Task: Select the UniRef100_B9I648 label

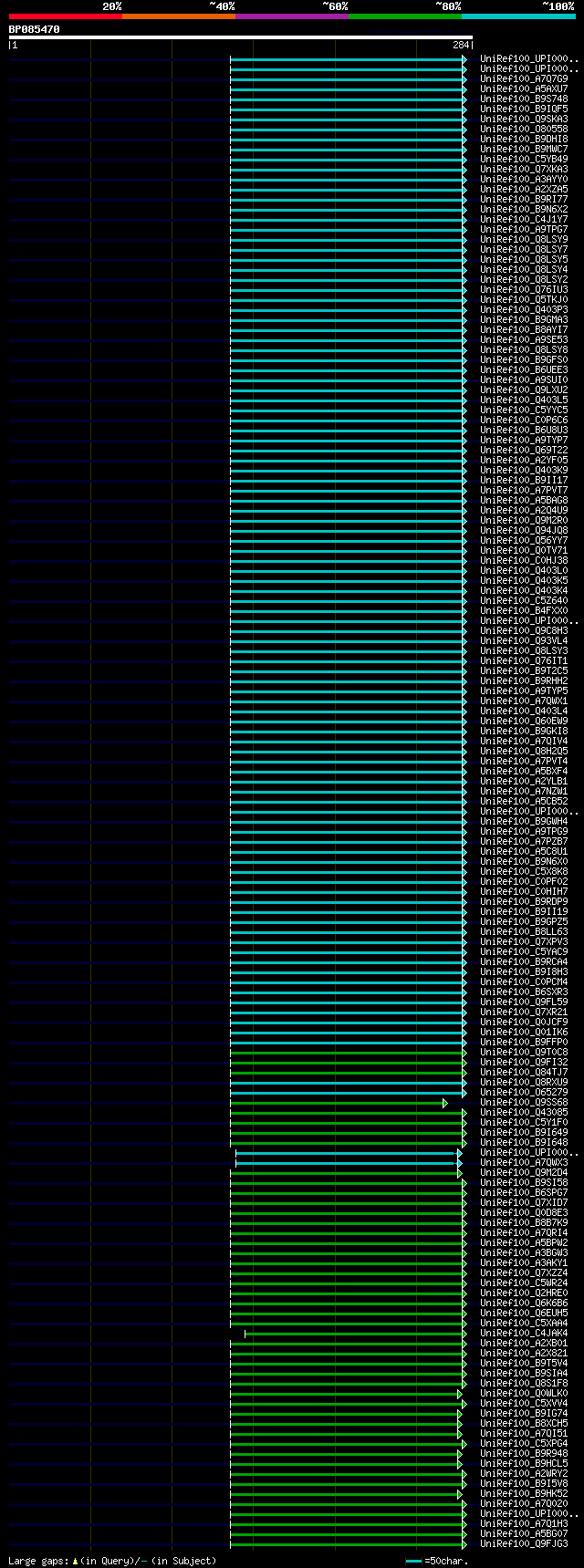Action: click(524, 1143)
